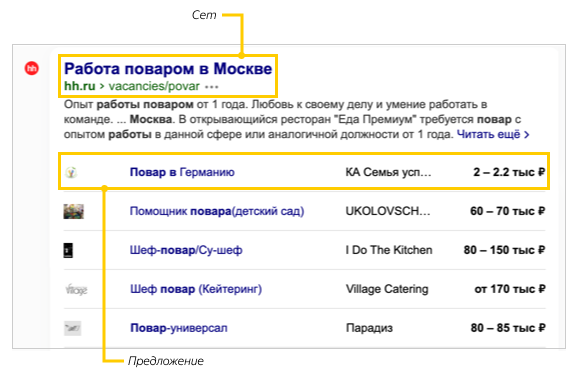Screen dimensions: 578x379
Task: Open the 'Работа поваром в Москве' title link
Action: pos(168,69)
